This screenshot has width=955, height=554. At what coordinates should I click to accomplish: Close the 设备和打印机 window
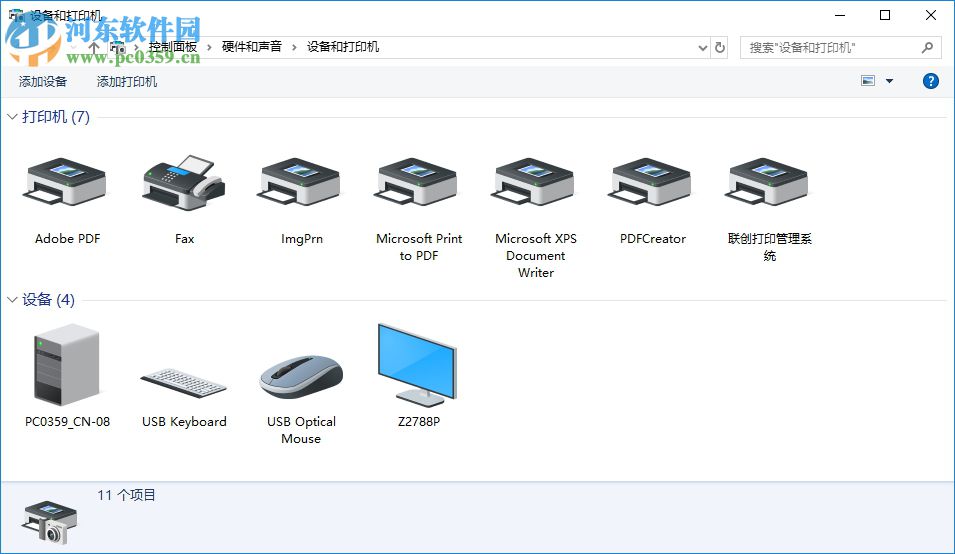point(931,15)
